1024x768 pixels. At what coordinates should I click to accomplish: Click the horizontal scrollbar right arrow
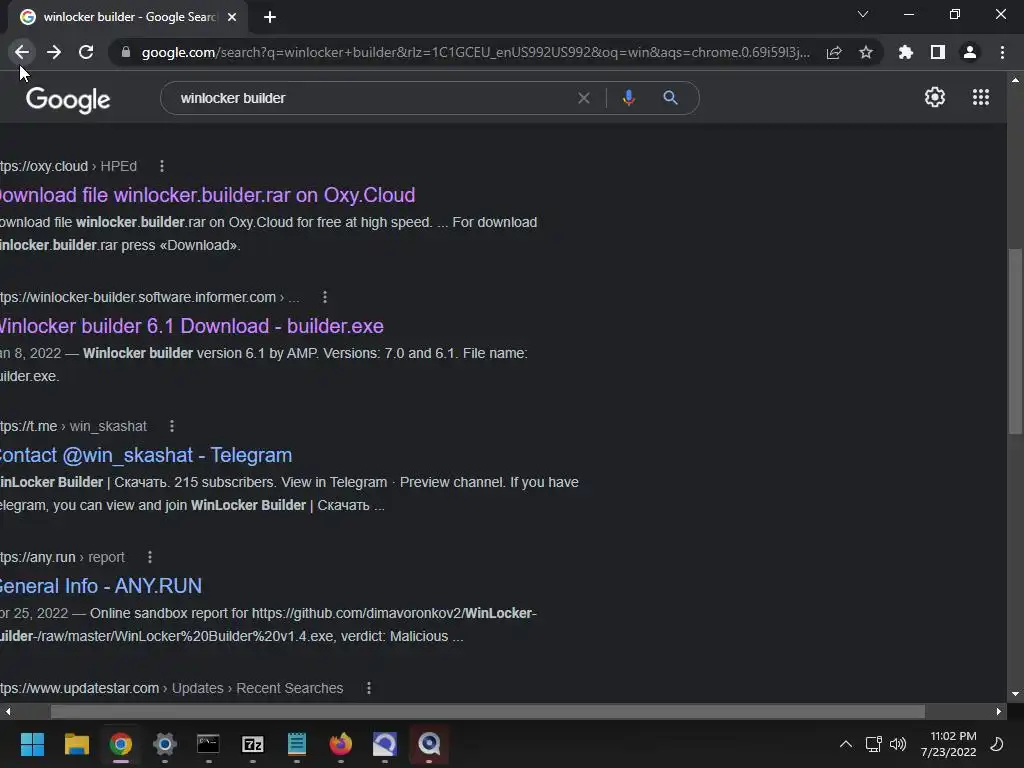tap(999, 711)
